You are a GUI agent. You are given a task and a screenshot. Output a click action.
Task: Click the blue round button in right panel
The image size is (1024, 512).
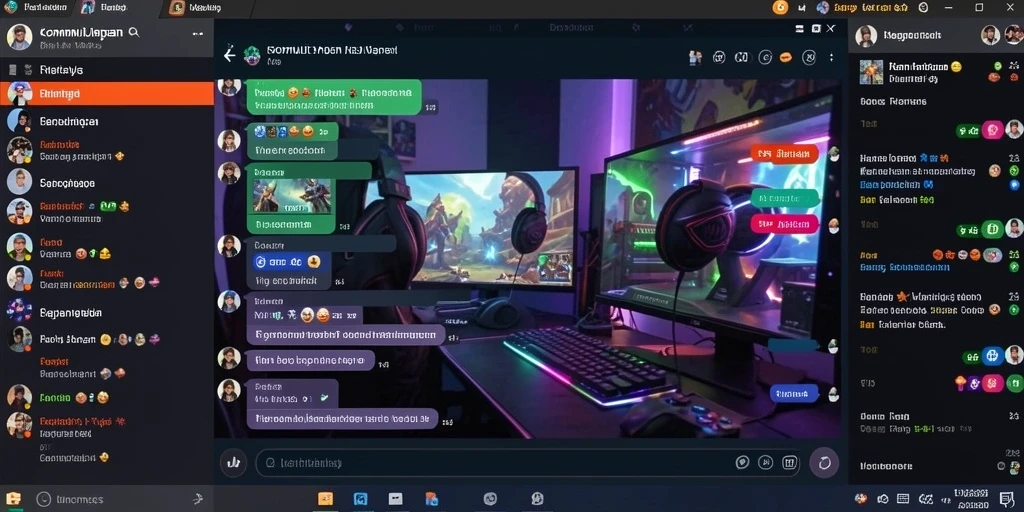click(993, 356)
